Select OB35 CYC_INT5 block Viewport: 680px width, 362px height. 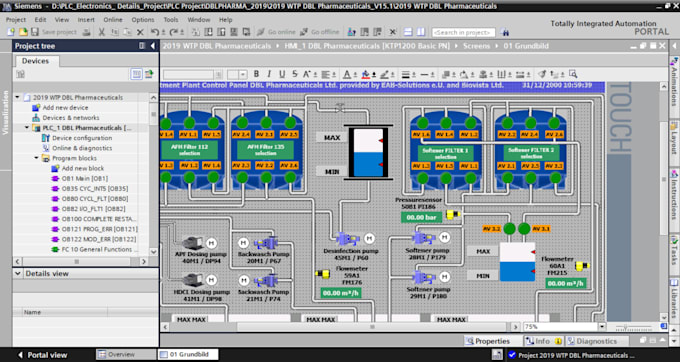click(95, 189)
